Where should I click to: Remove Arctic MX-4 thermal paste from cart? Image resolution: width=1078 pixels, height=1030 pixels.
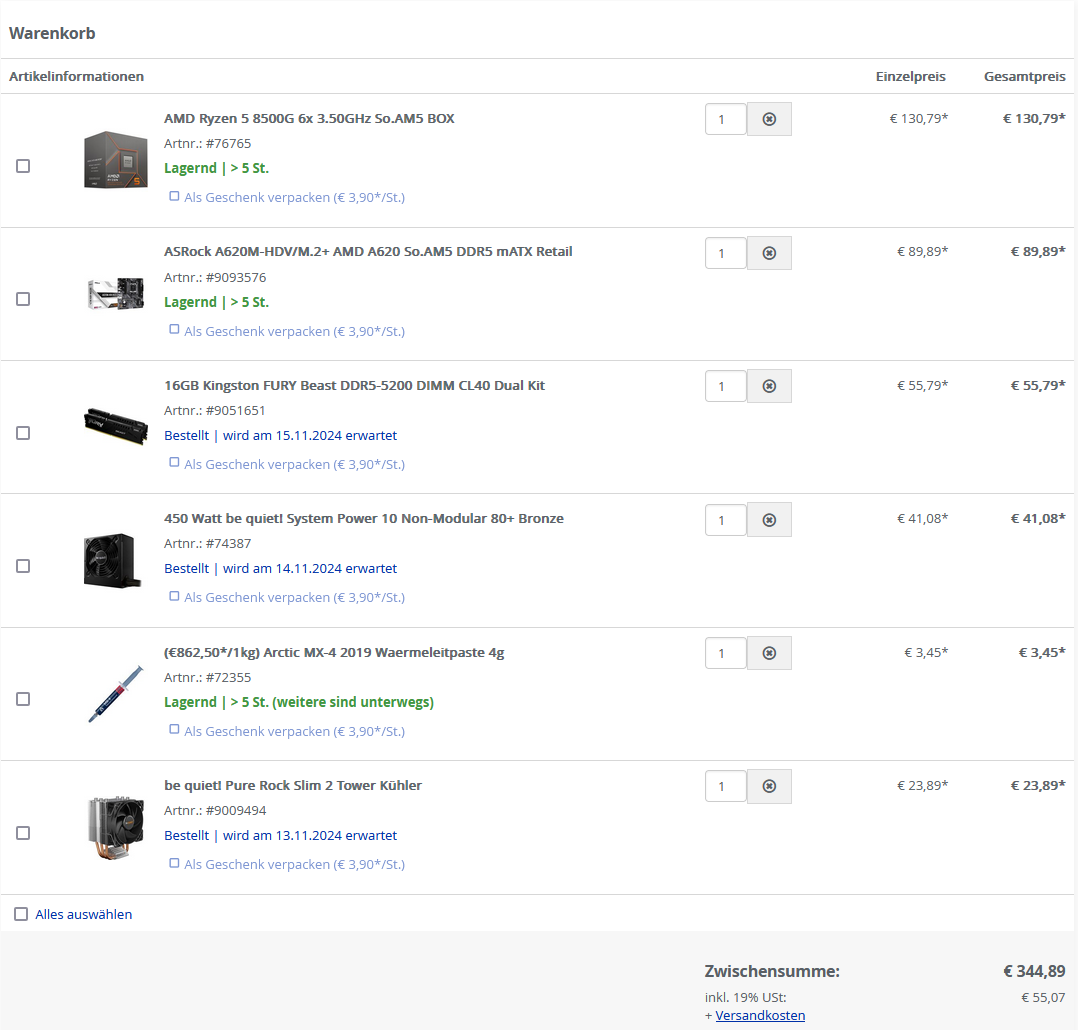(769, 653)
